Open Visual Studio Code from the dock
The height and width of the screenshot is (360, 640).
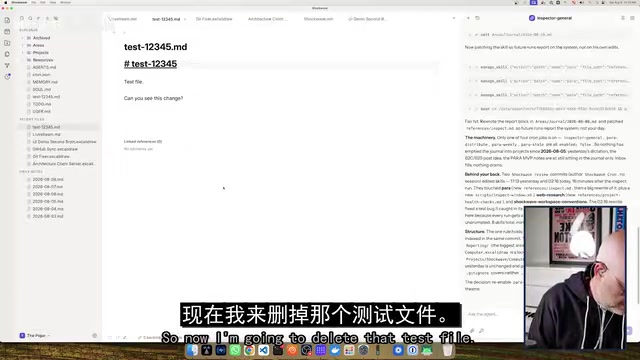coord(264,350)
